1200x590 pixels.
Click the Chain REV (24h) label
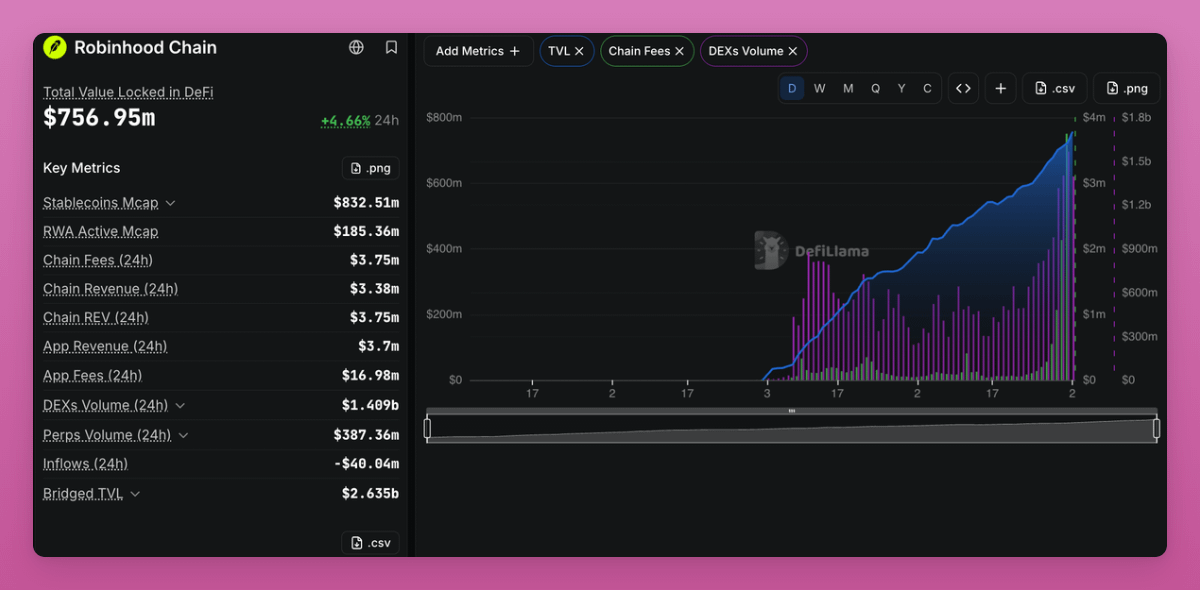pos(95,317)
